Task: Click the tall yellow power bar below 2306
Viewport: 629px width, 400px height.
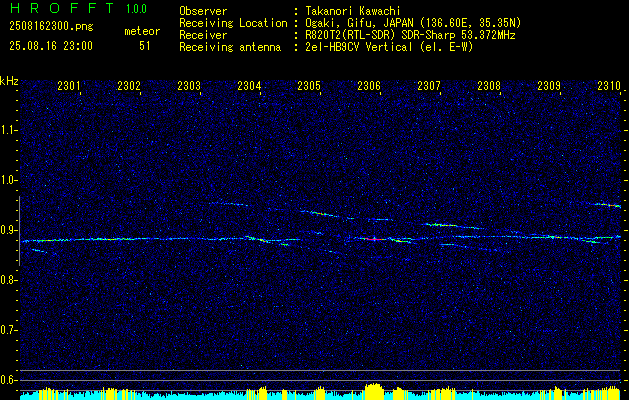Action: click(374, 391)
